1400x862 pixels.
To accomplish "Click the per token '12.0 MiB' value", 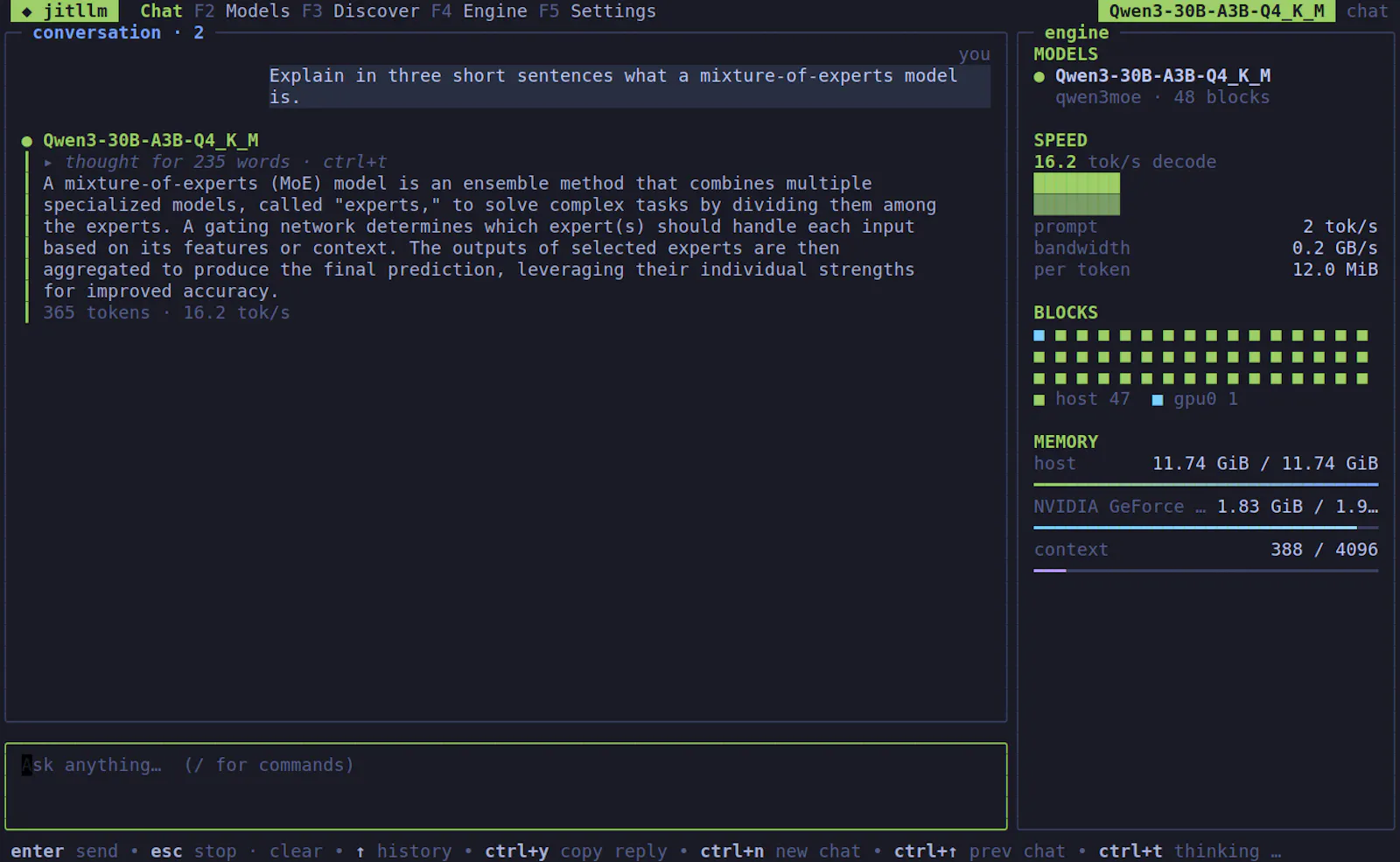I will point(1335,270).
